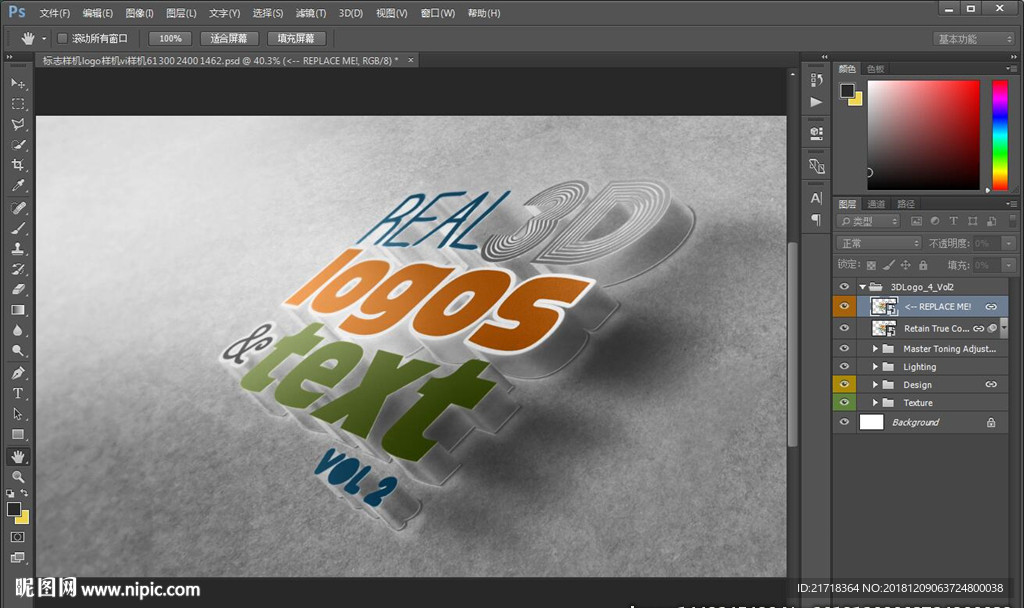This screenshot has height=608, width=1024.
Task: Open the layer filter type dropdown
Action: (868, 221)
